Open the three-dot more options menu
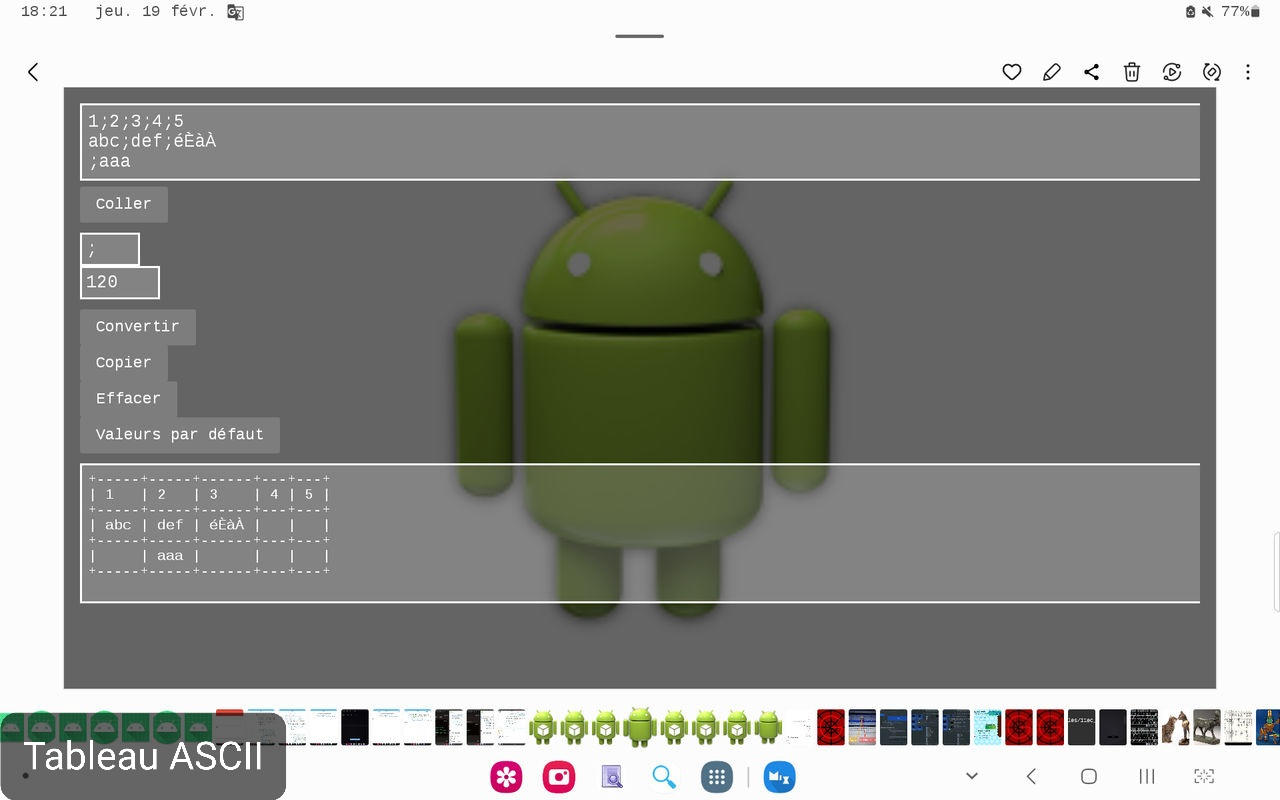The image size is (1280, 800). (1248, 72)
